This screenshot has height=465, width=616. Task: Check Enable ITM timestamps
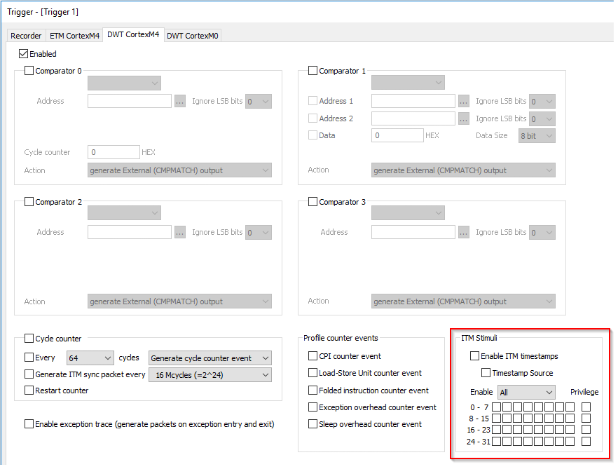(475, 356)
